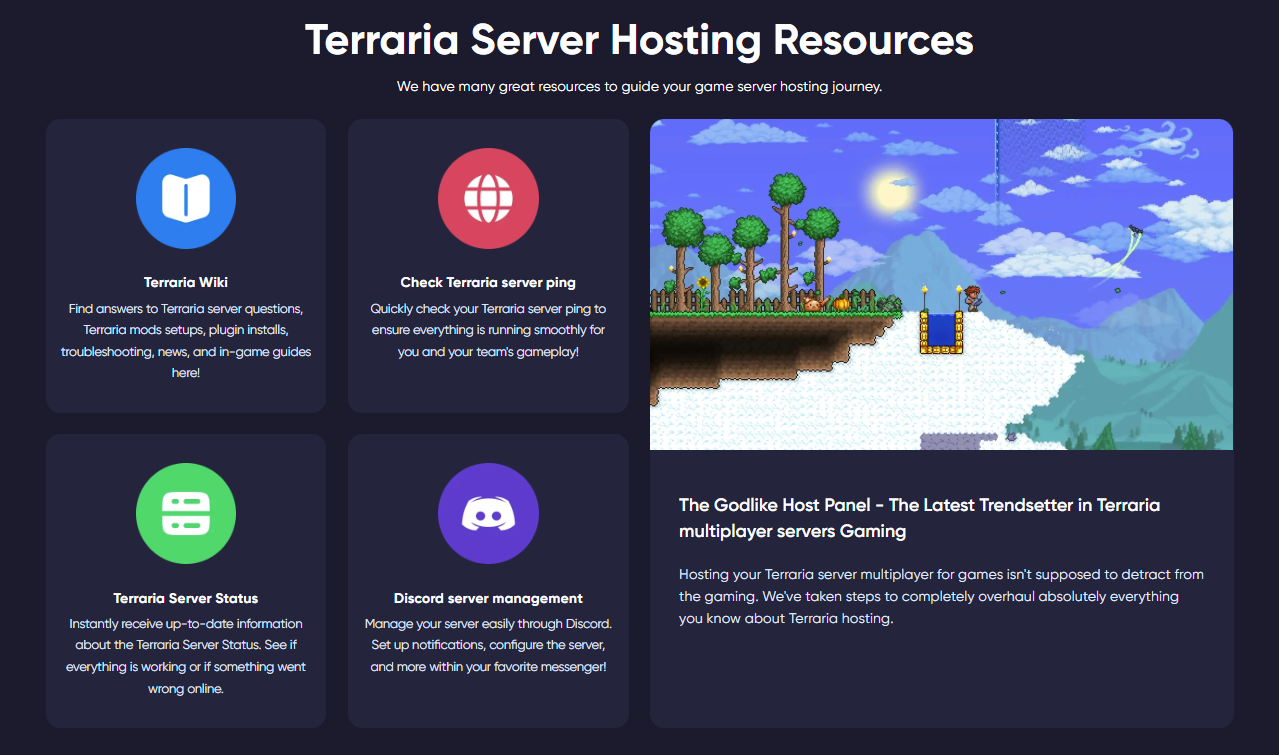Click the Godlike Host Panel article excerpt
1279x755 pixels.
coord(927,596)
